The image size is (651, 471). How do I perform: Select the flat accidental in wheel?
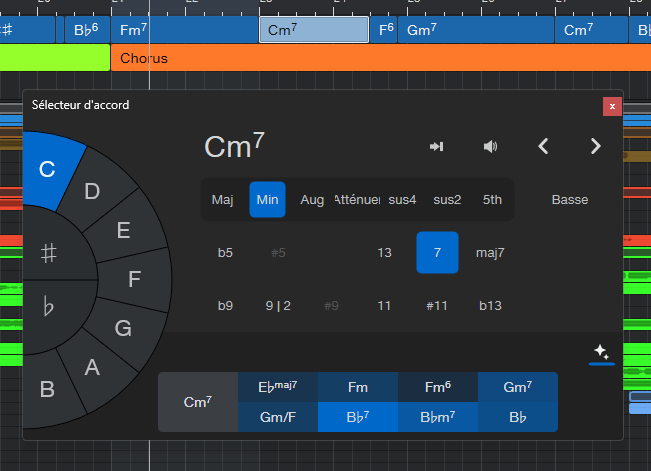[48, 306]
